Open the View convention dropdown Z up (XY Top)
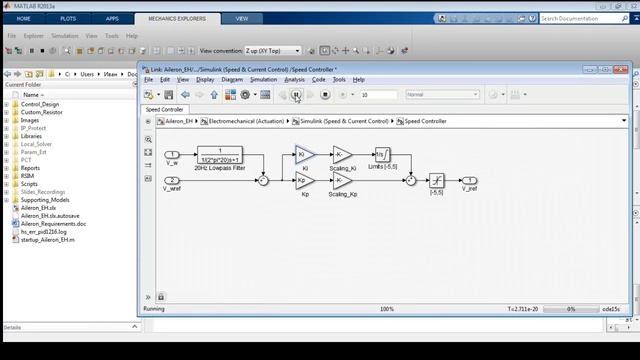The width and height of the screenshot is (640, 360). point(273,51)
